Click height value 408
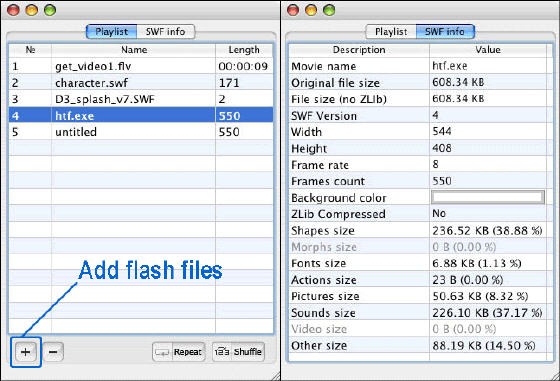This screenshot has height=381, width=560. click(x=442, y=148)
